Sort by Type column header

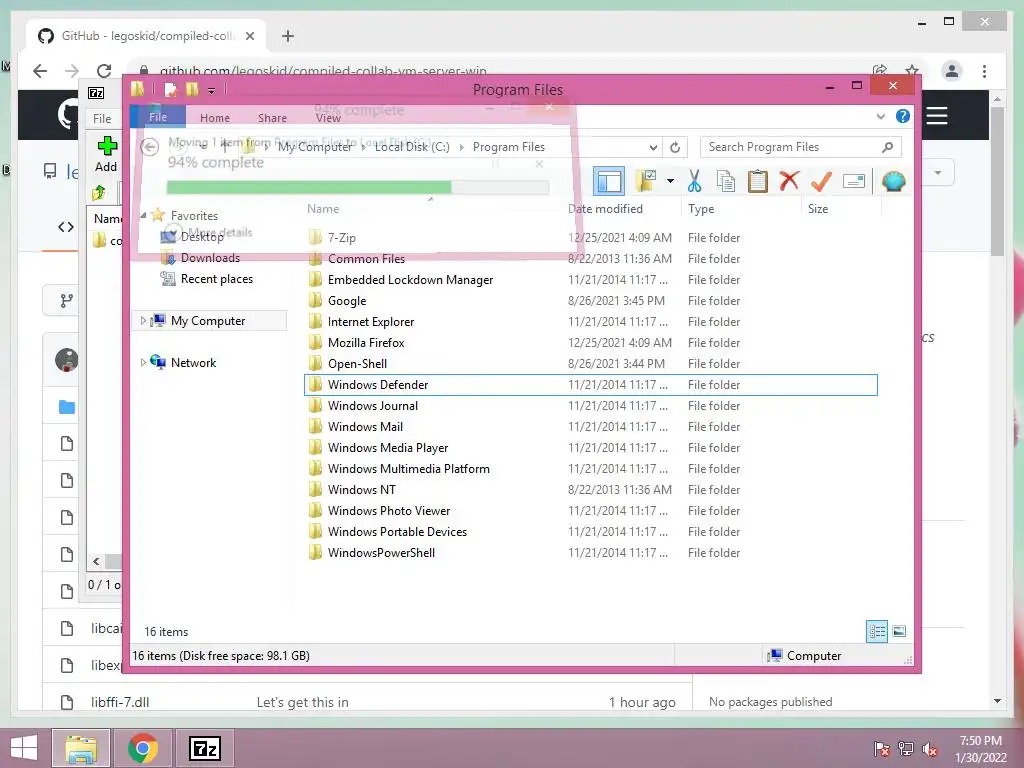[701, 209]
